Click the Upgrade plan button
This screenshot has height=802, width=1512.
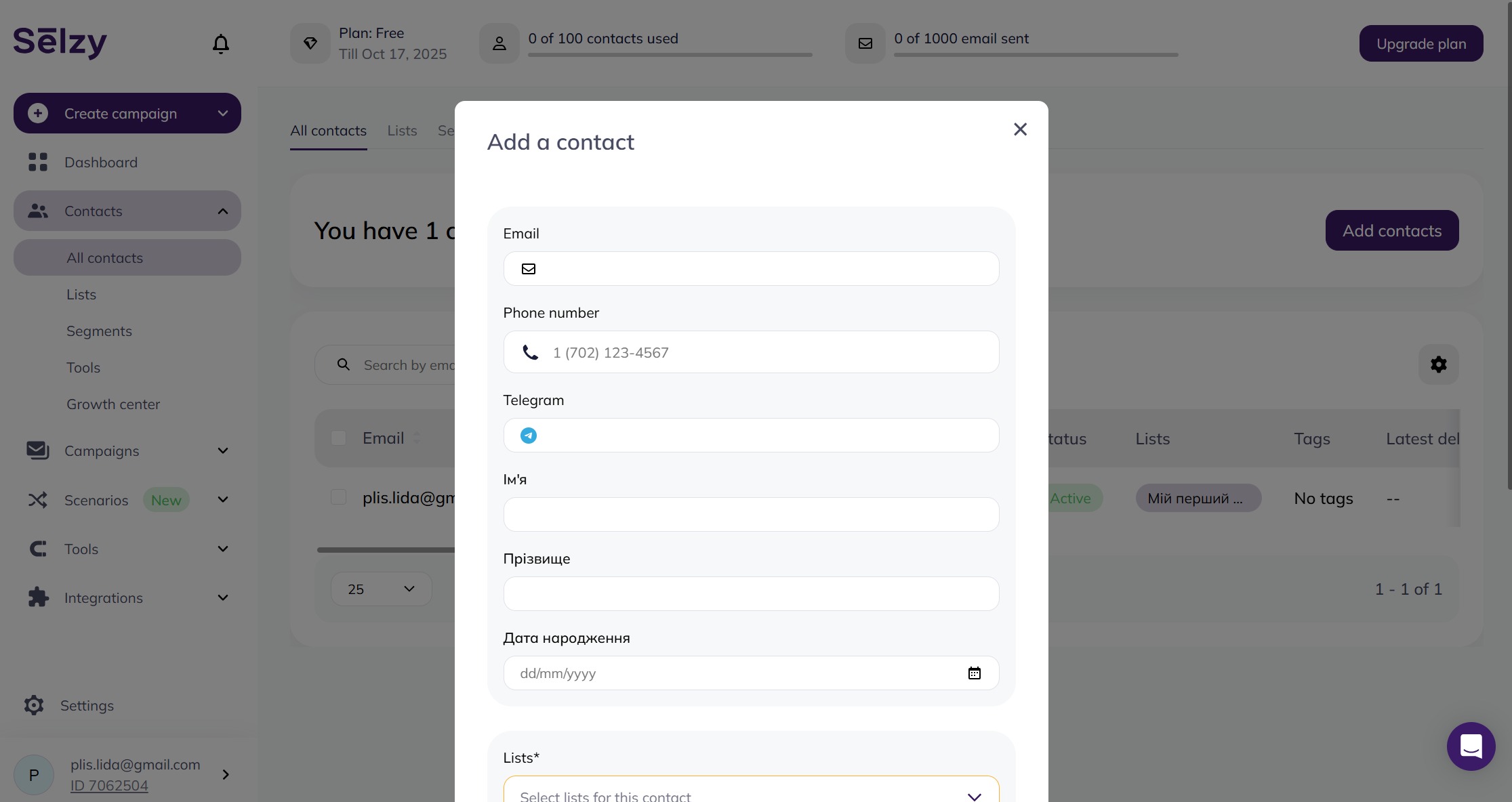coord(1421,43)
